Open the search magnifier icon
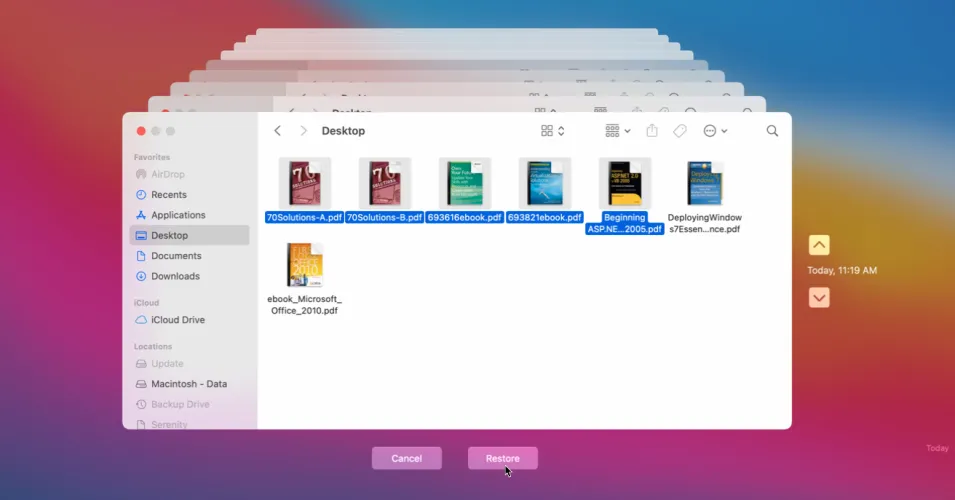The image size is (955, 500). click(x=772, y=131)
